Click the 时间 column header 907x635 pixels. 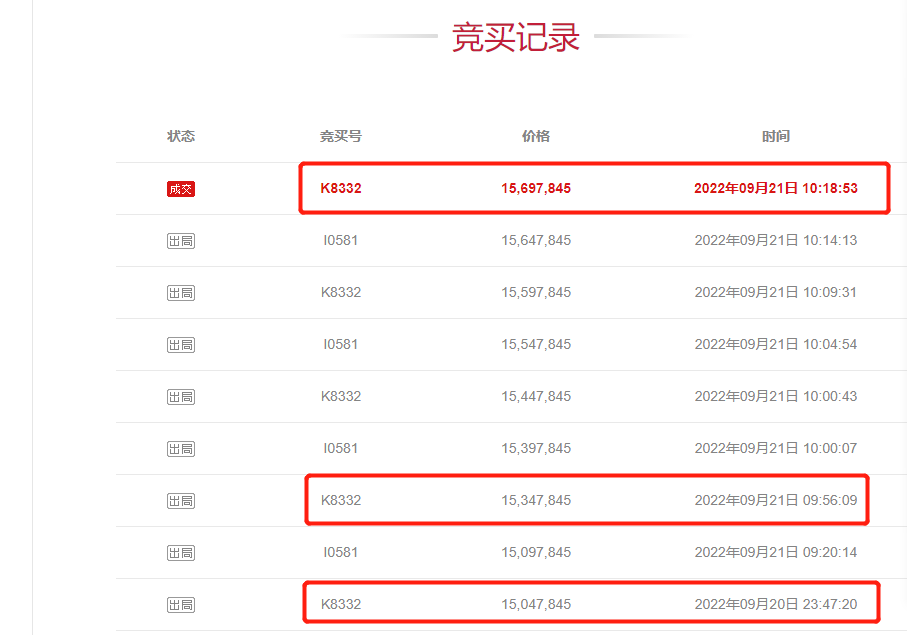pyautogui.click(x=776, y=136)
